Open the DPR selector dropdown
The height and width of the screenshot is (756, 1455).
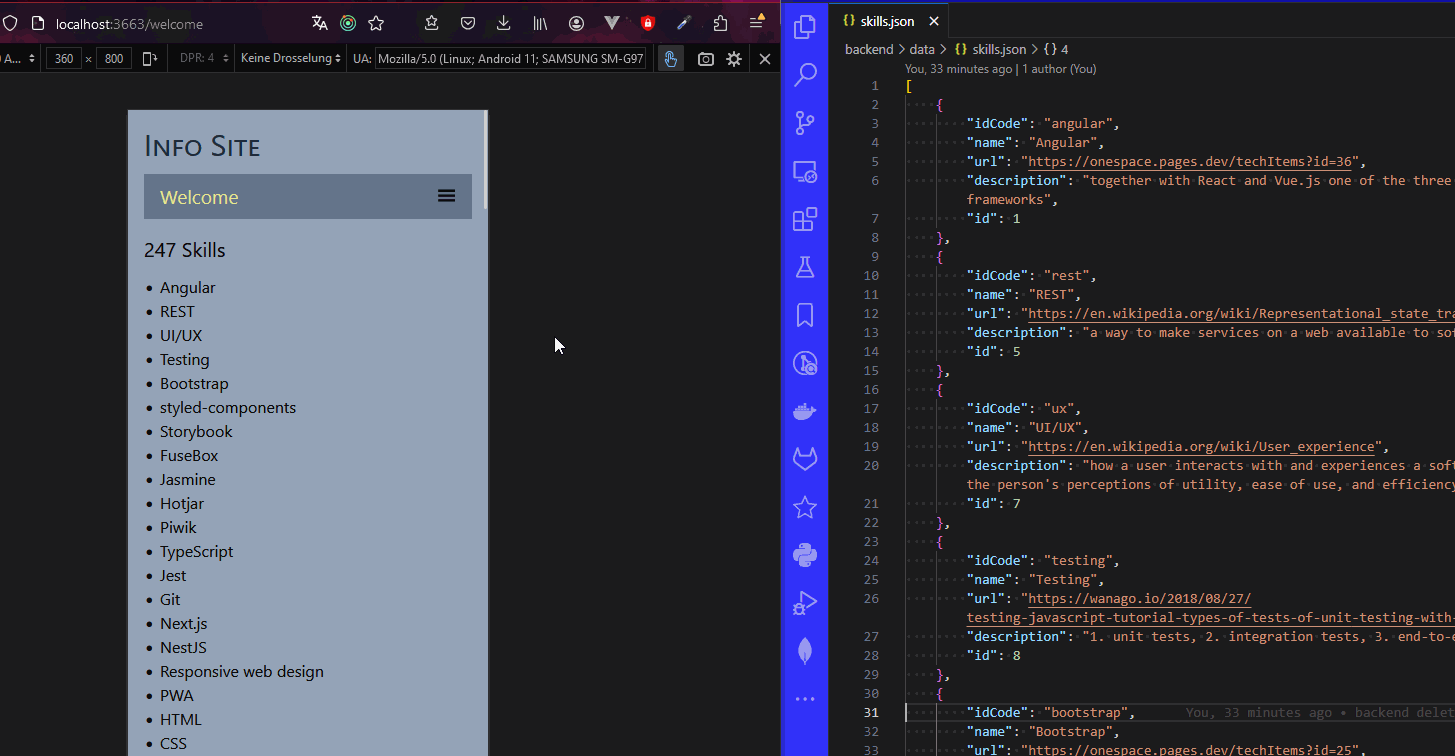coord(204,59)
